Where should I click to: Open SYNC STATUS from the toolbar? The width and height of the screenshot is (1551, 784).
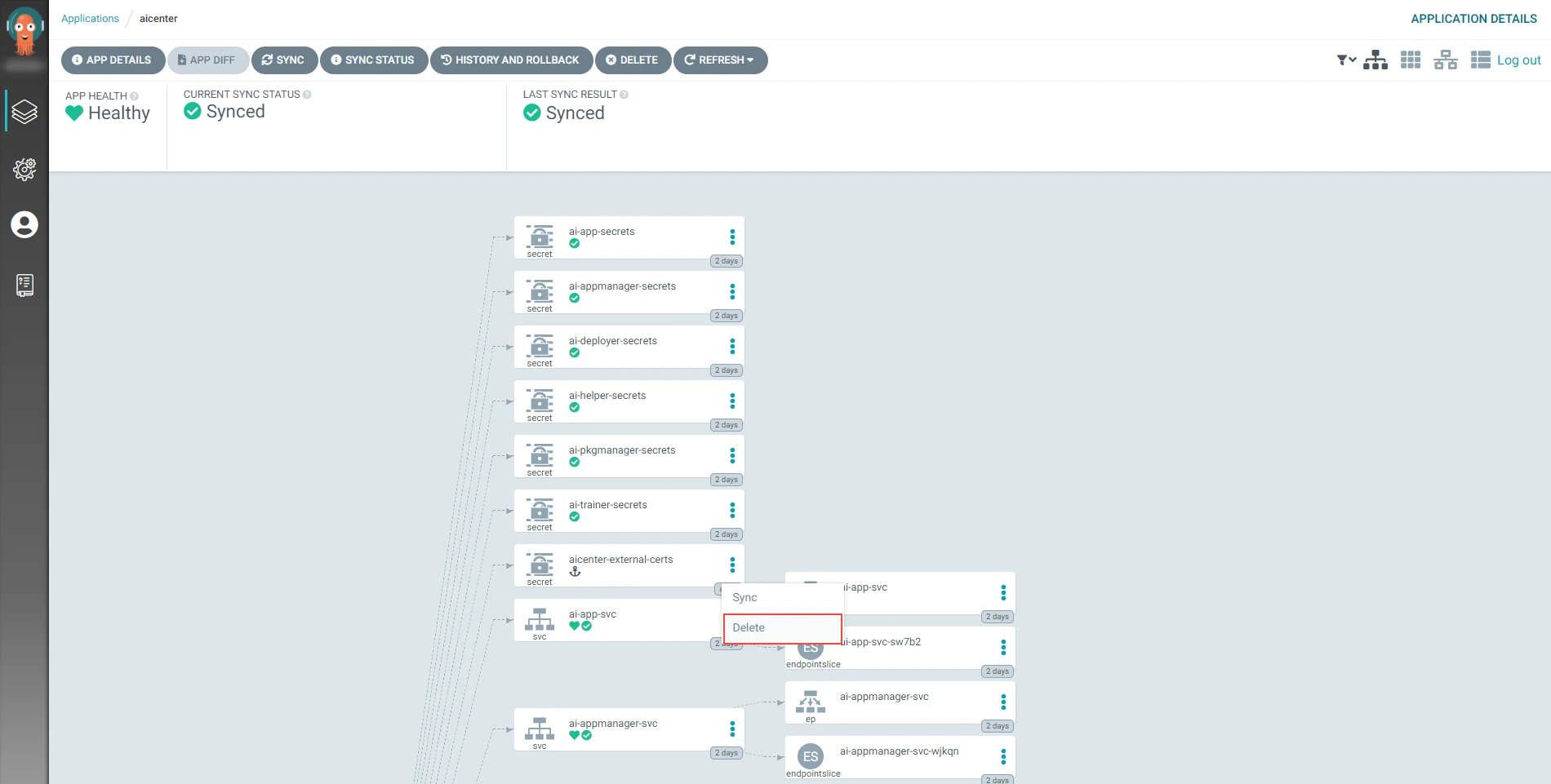pyautogui.click(x=374, y=60)
